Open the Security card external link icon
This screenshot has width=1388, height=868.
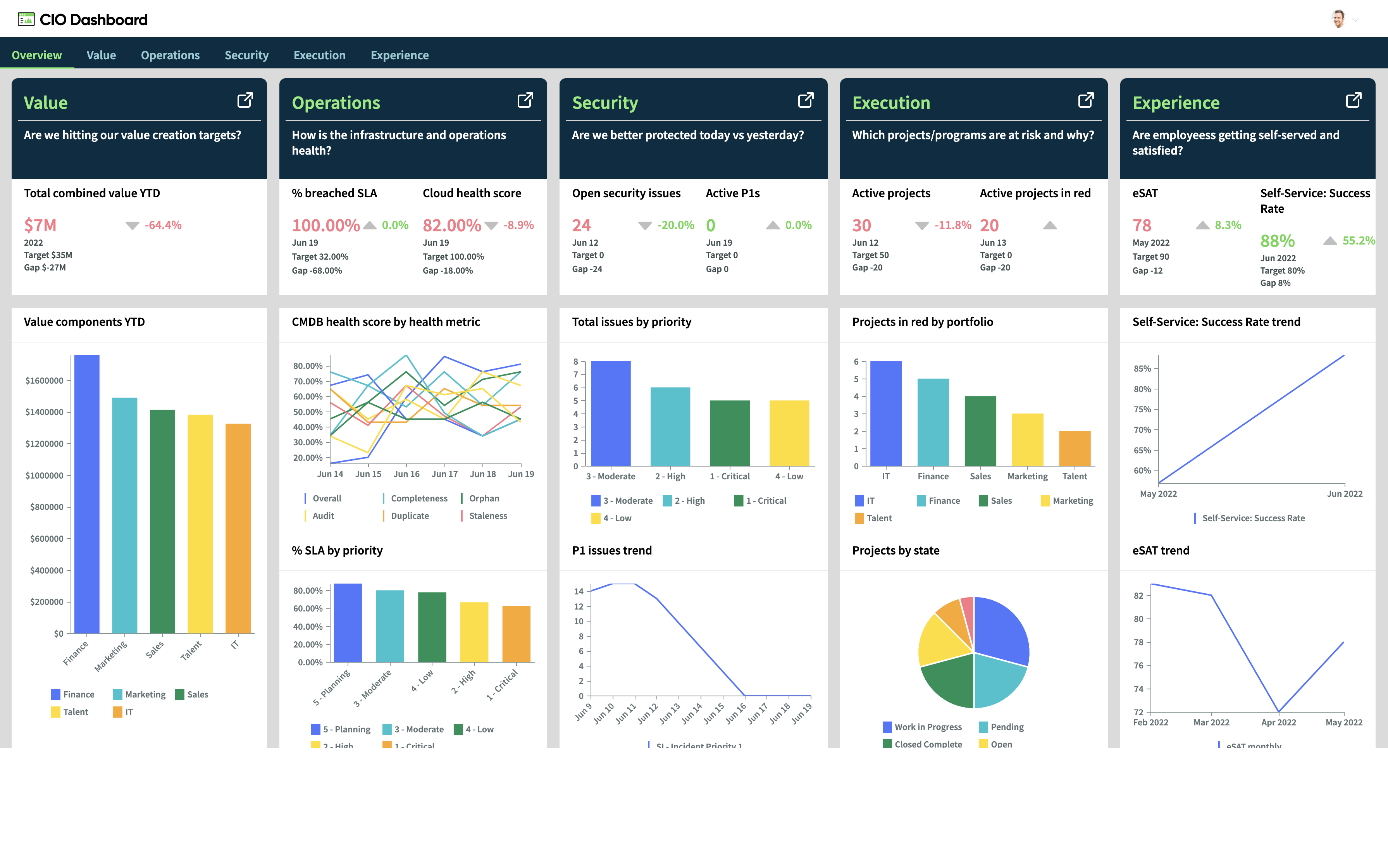click(805, 100)
